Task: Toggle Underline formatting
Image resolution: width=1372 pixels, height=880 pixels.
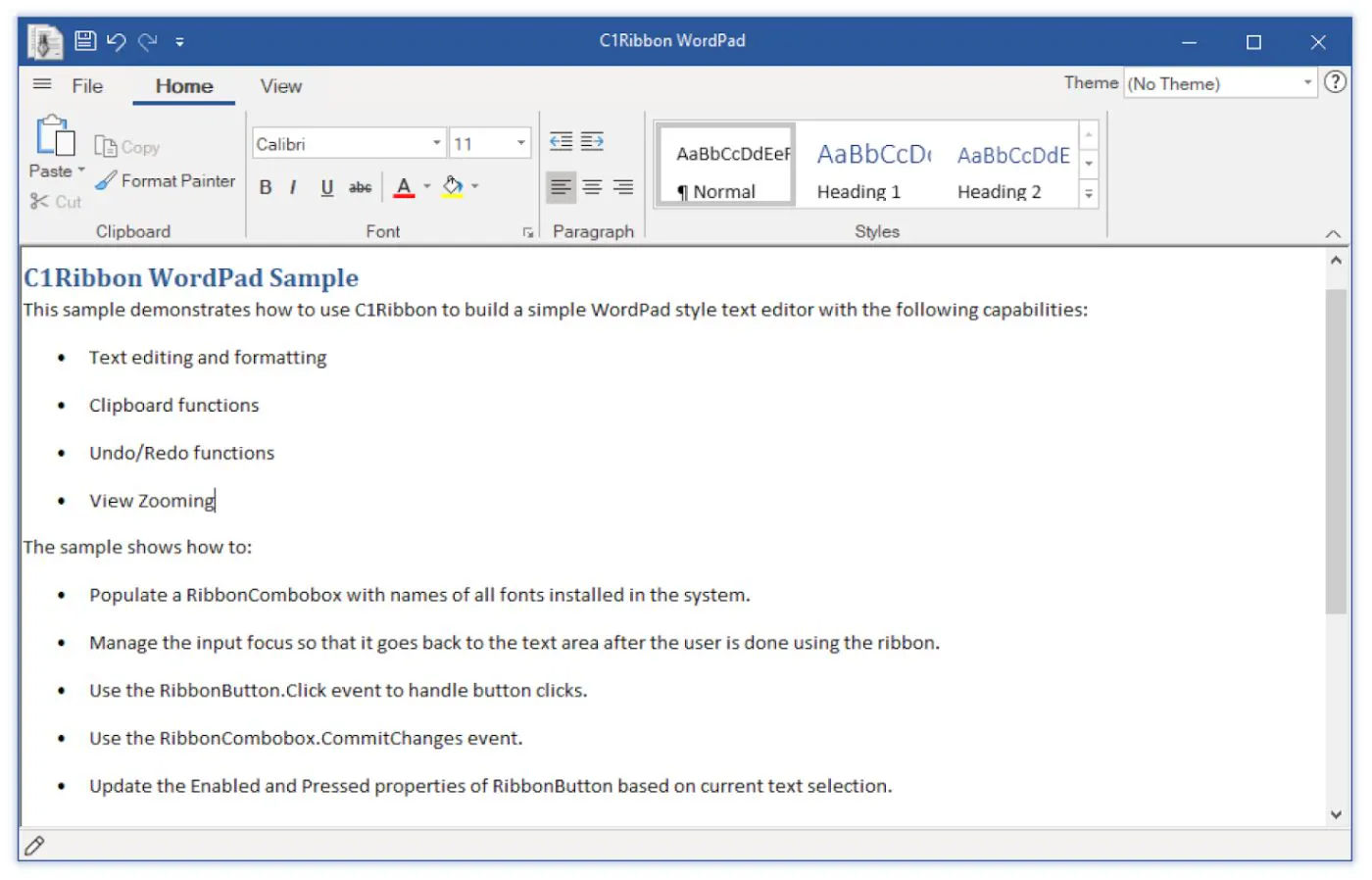Action: pyautogui.click(x=326, y=187)
